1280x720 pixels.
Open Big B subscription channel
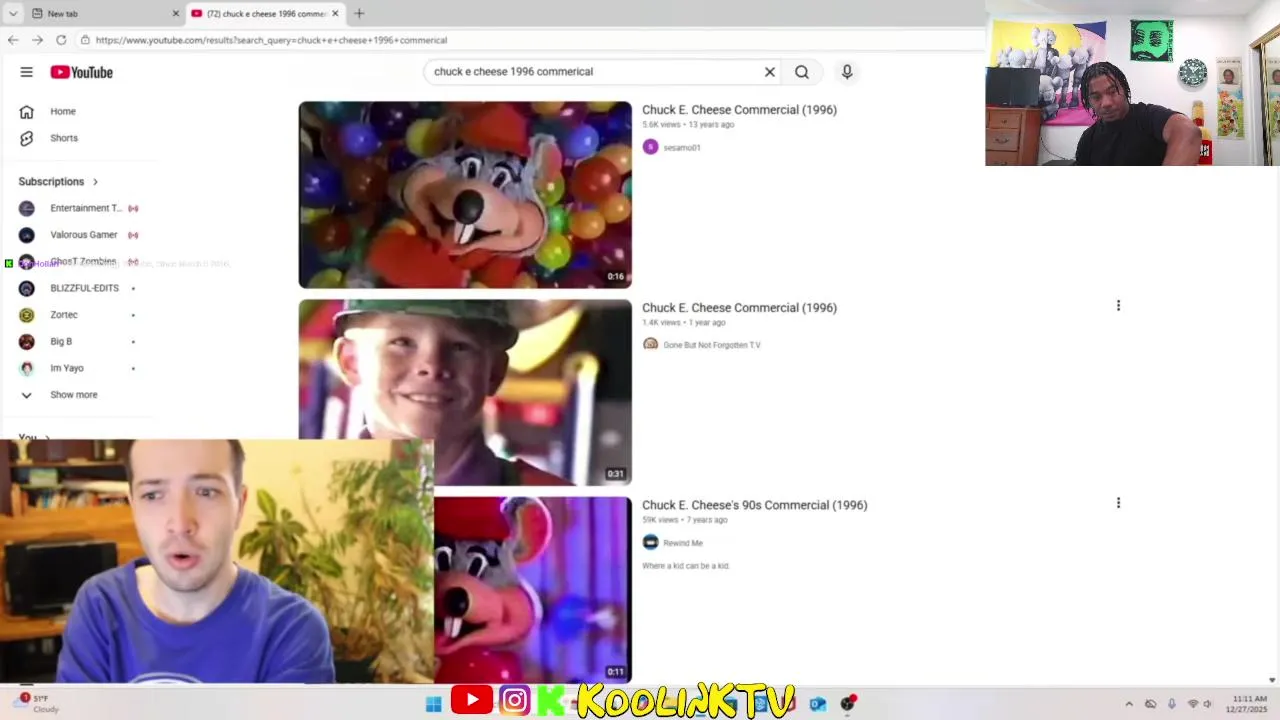[x=61, y=342]
